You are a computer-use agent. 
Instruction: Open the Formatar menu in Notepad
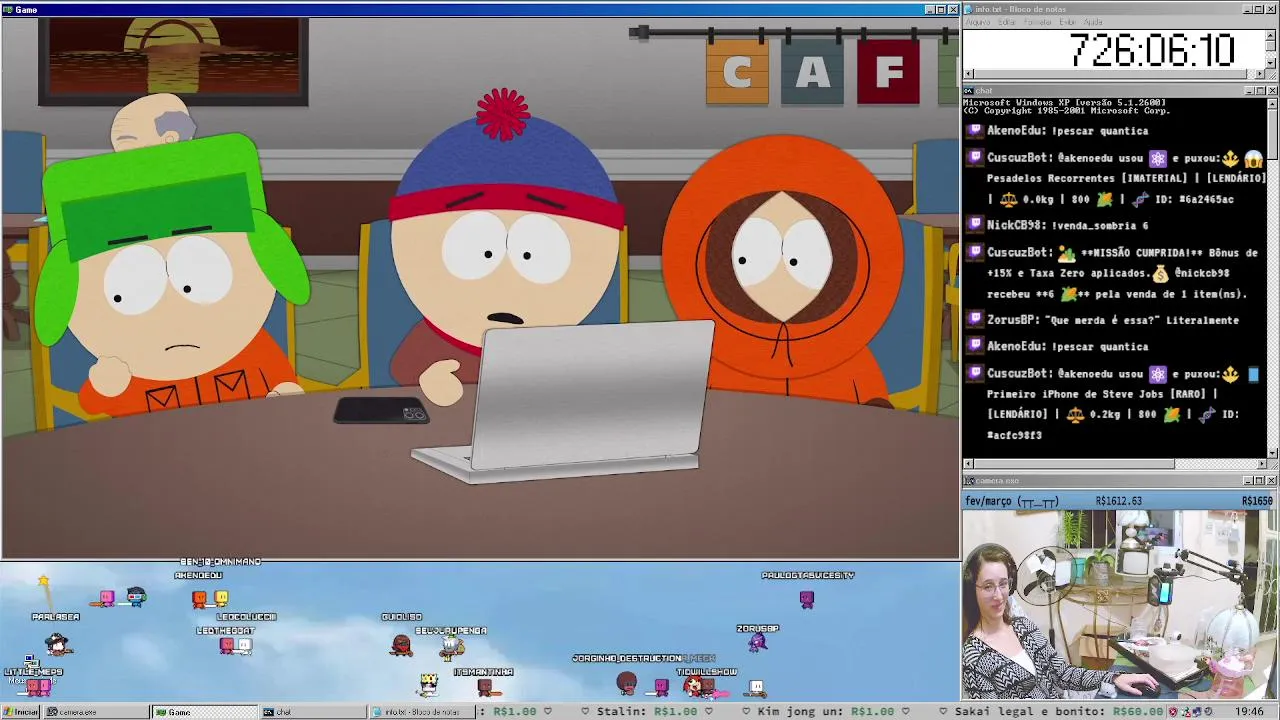pos(1038,22)
